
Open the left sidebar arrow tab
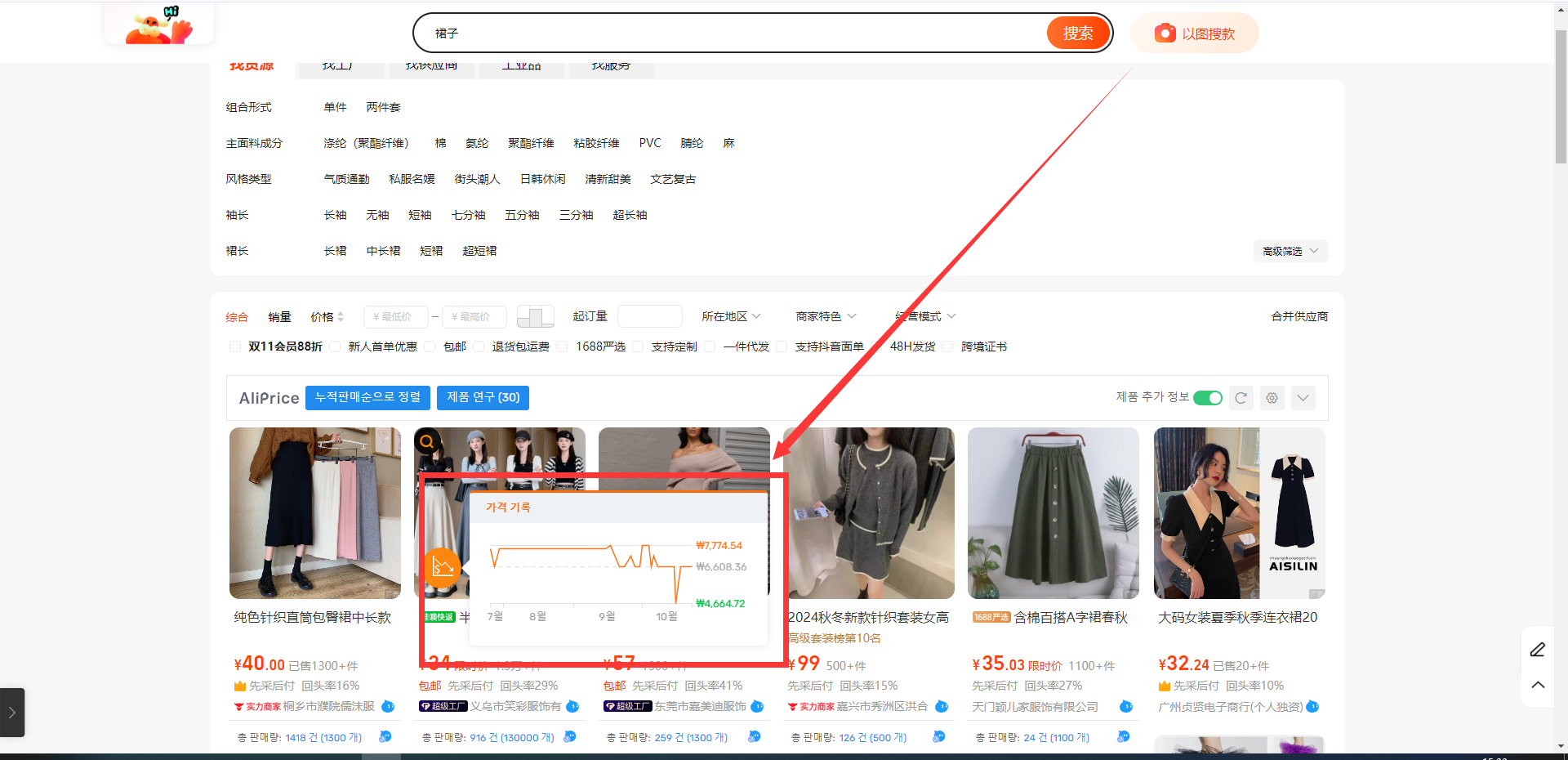12,713
